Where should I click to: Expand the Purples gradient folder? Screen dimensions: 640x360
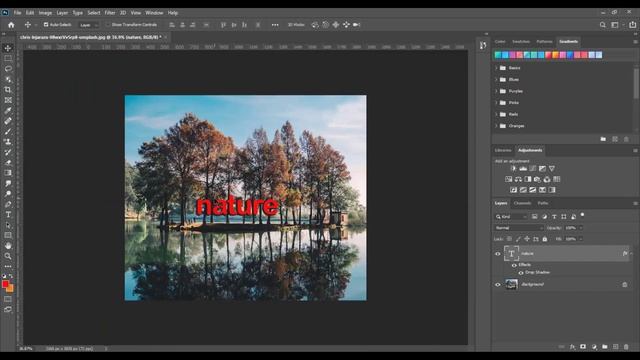click(496, 91)
